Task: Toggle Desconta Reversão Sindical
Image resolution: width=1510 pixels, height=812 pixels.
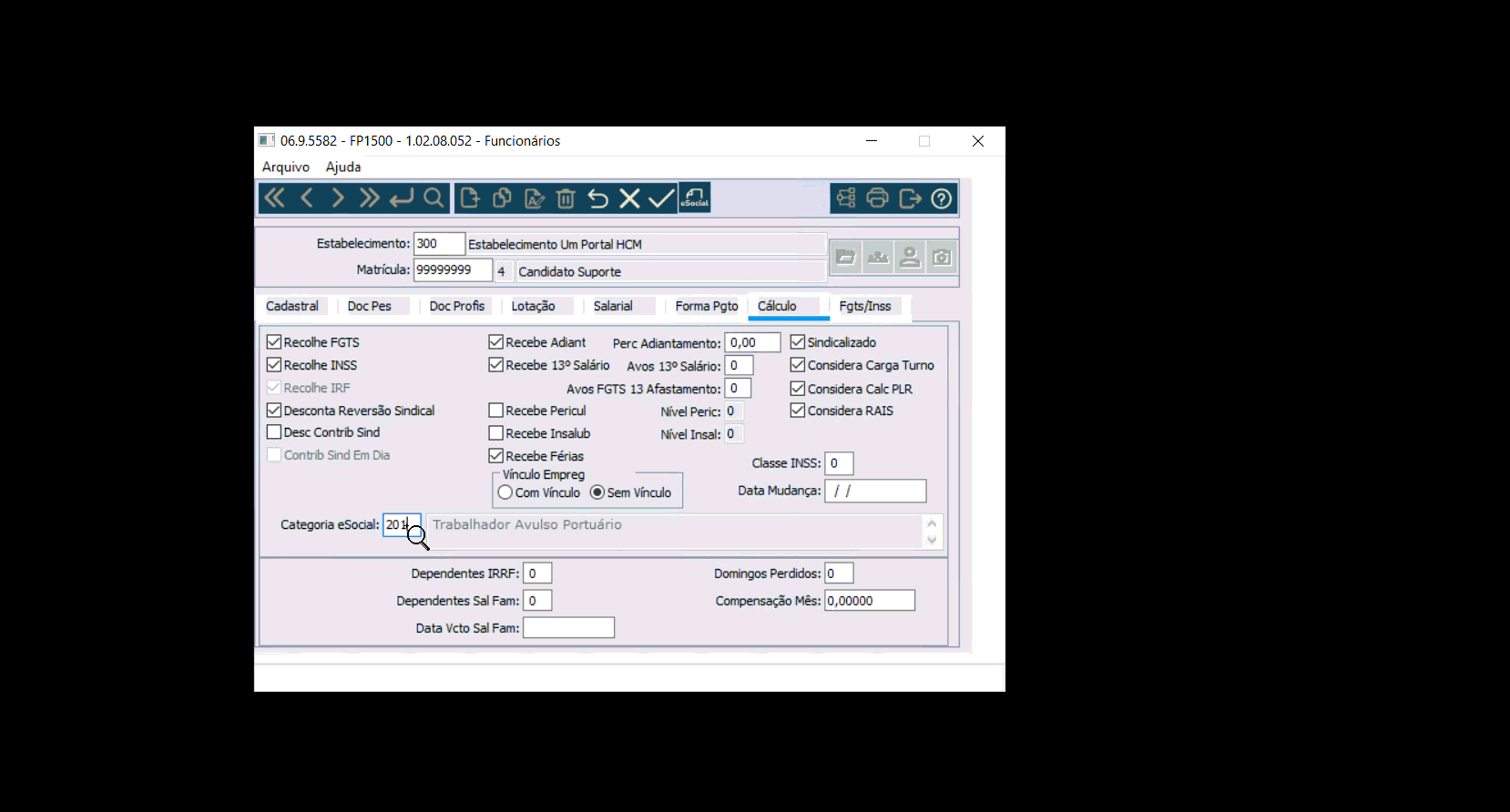Action: click(274, 411)
